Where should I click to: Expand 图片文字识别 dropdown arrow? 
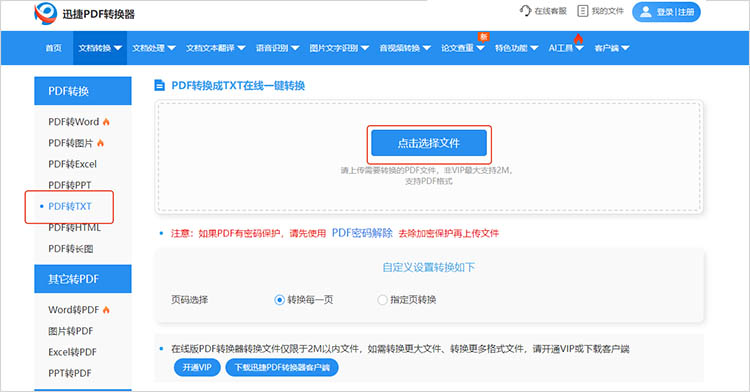(x=364, y=48)
